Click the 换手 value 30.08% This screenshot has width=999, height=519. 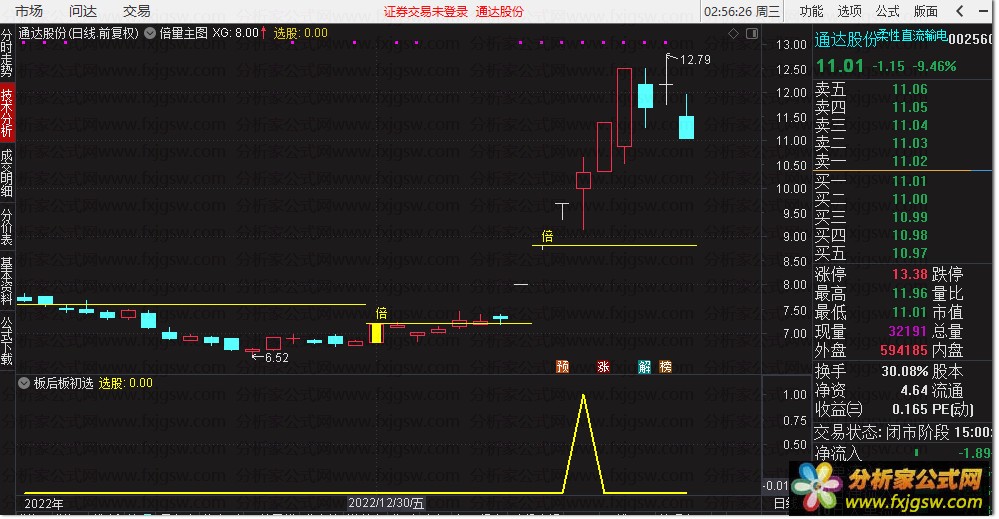click(x=904, y=371)
